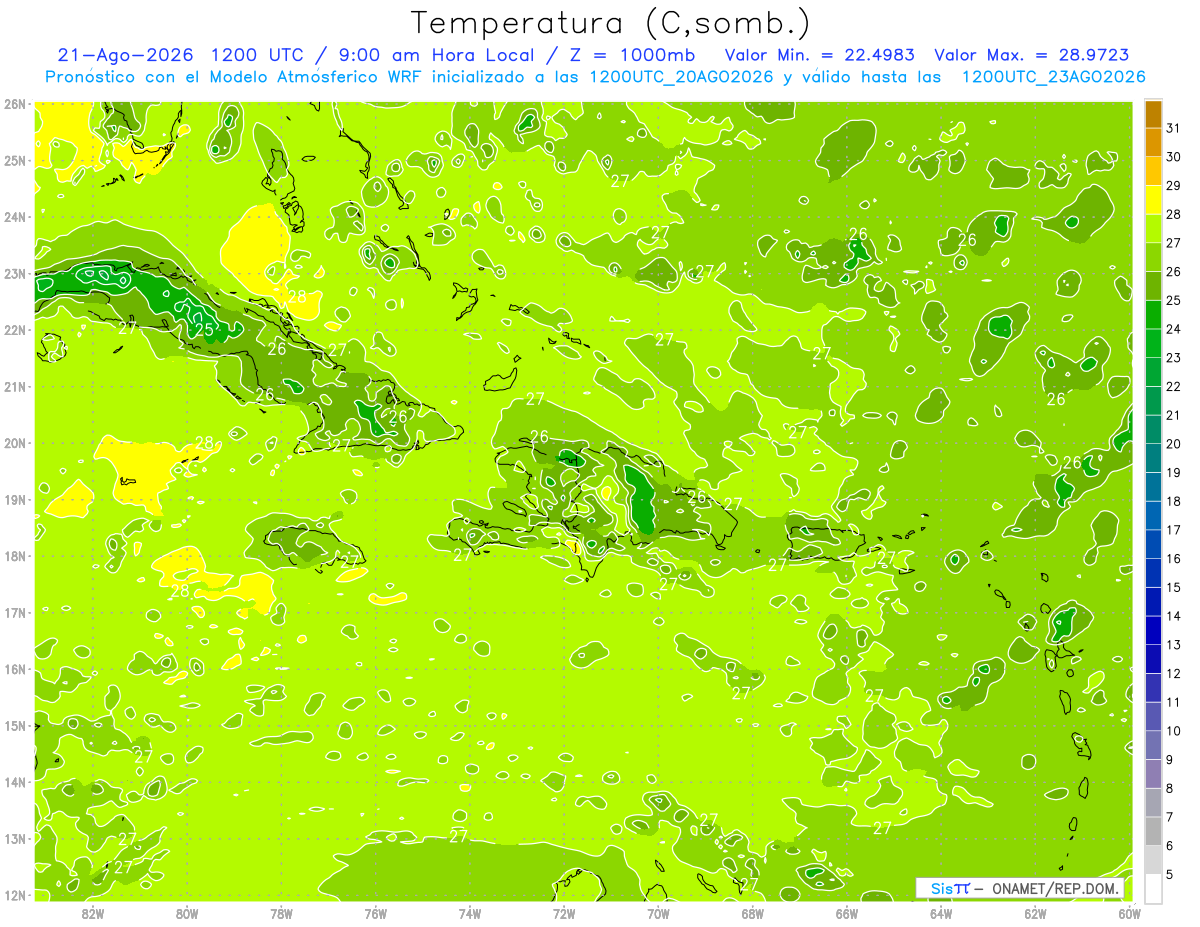Click the legend value label "25" on the color bar
The image size is (1200, 927).
1174,300
